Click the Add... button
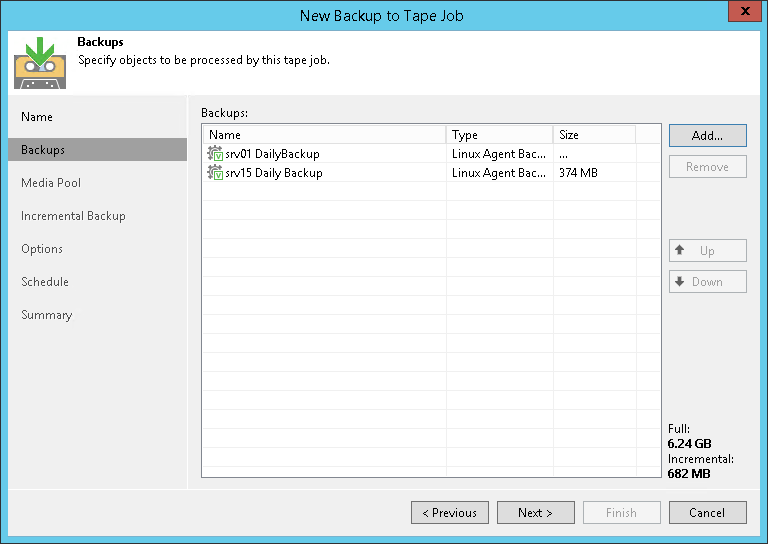768x544 pixels. tap(707, 135)
